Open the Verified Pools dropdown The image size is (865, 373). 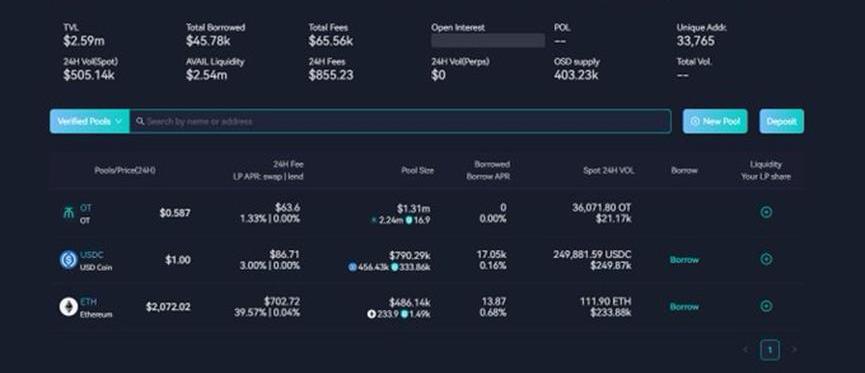[89, 121]
